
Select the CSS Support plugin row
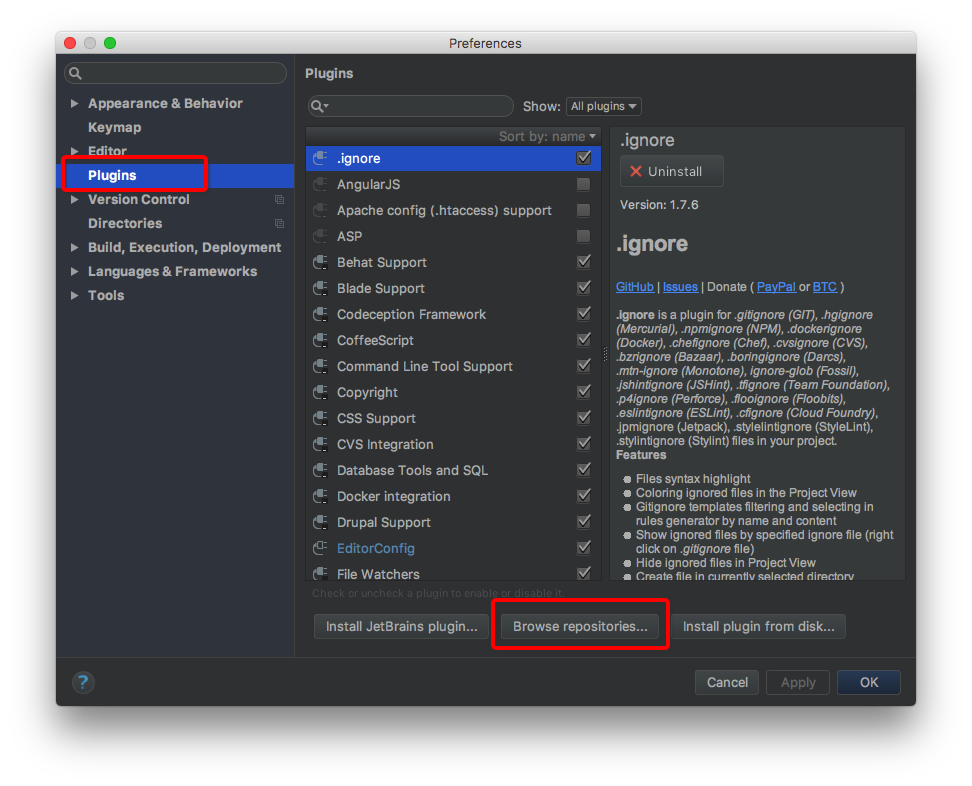(453, 418)
